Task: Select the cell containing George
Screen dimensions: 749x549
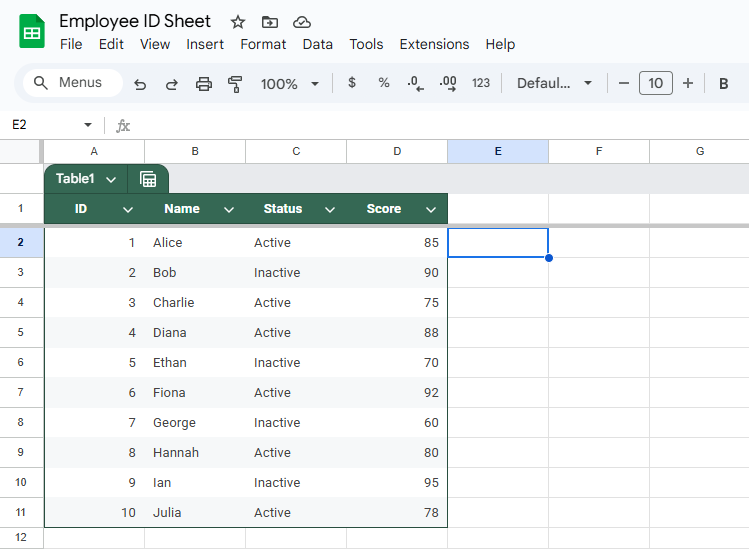Action: [195, 423]
